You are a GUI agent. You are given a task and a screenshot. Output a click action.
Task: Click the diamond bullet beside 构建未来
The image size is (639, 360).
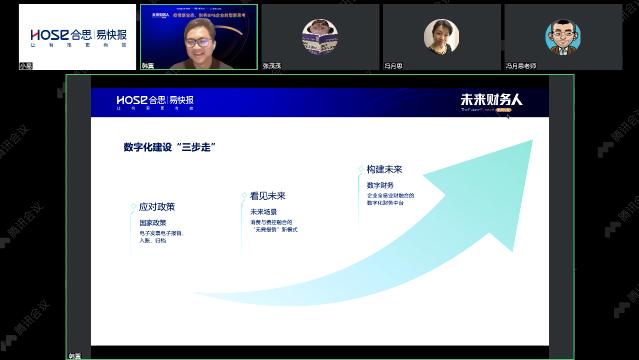click(x=361, y=169)
